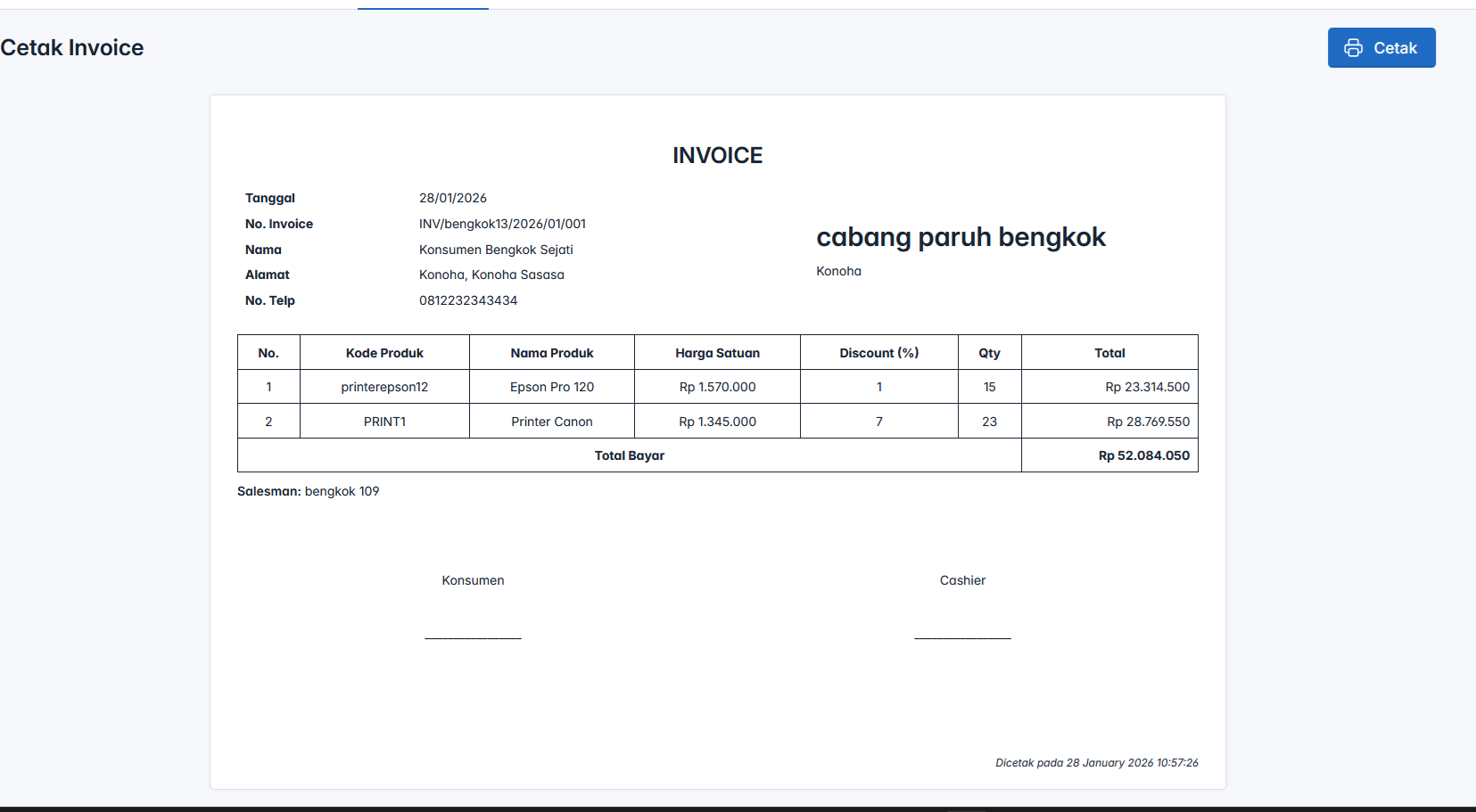Click the Dicetak pada timestamp footer
The height and width of the screenshot is (812, 1476).
tap(1097, 763)
